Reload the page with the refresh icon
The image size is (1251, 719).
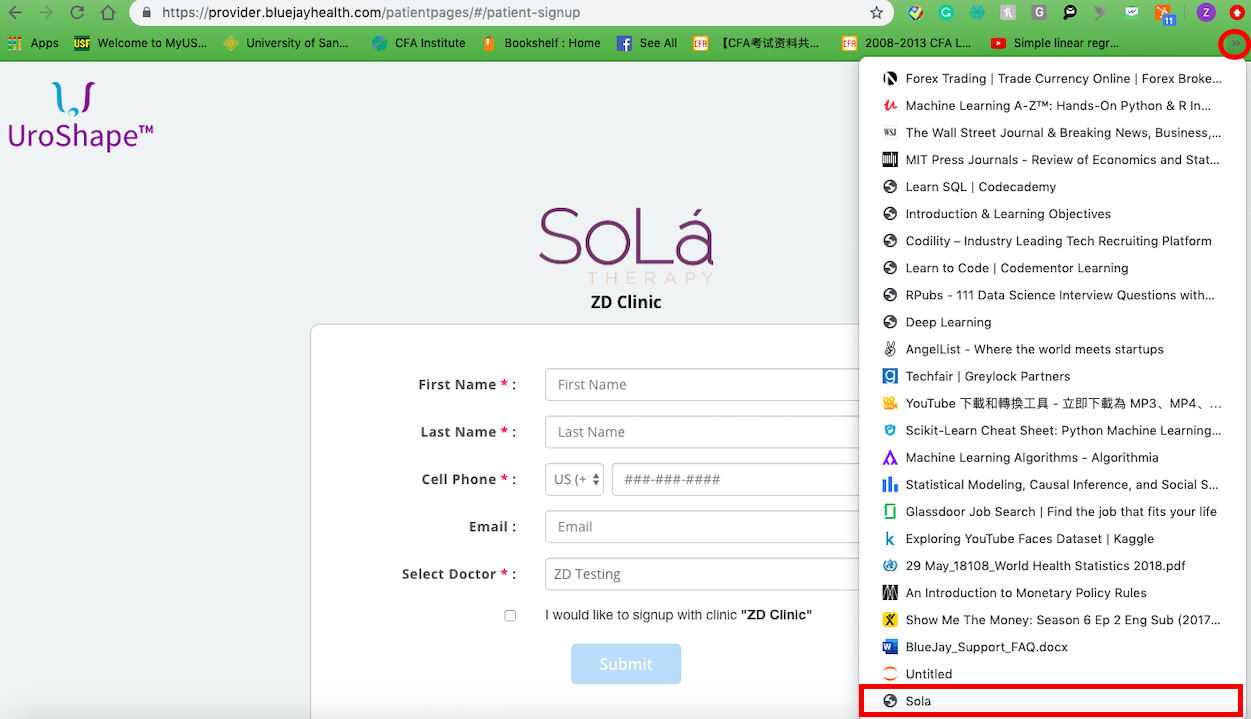coord(76,13)
